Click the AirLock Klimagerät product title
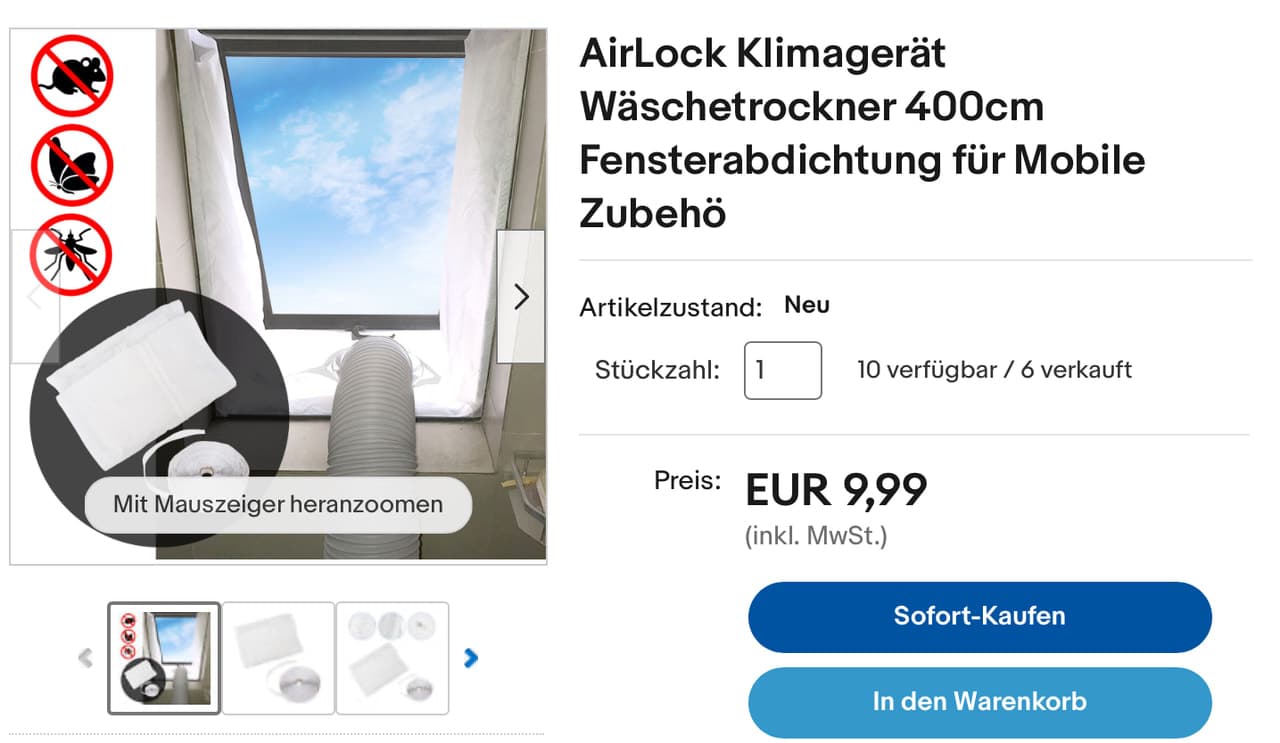Viewport: 1280px width, 743px height. (862, 133)
